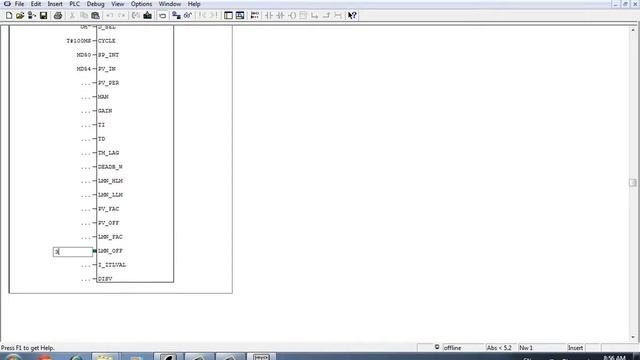
Task: Click the ... placeholder beside LMN_HLM
Action: pos(86,182)
